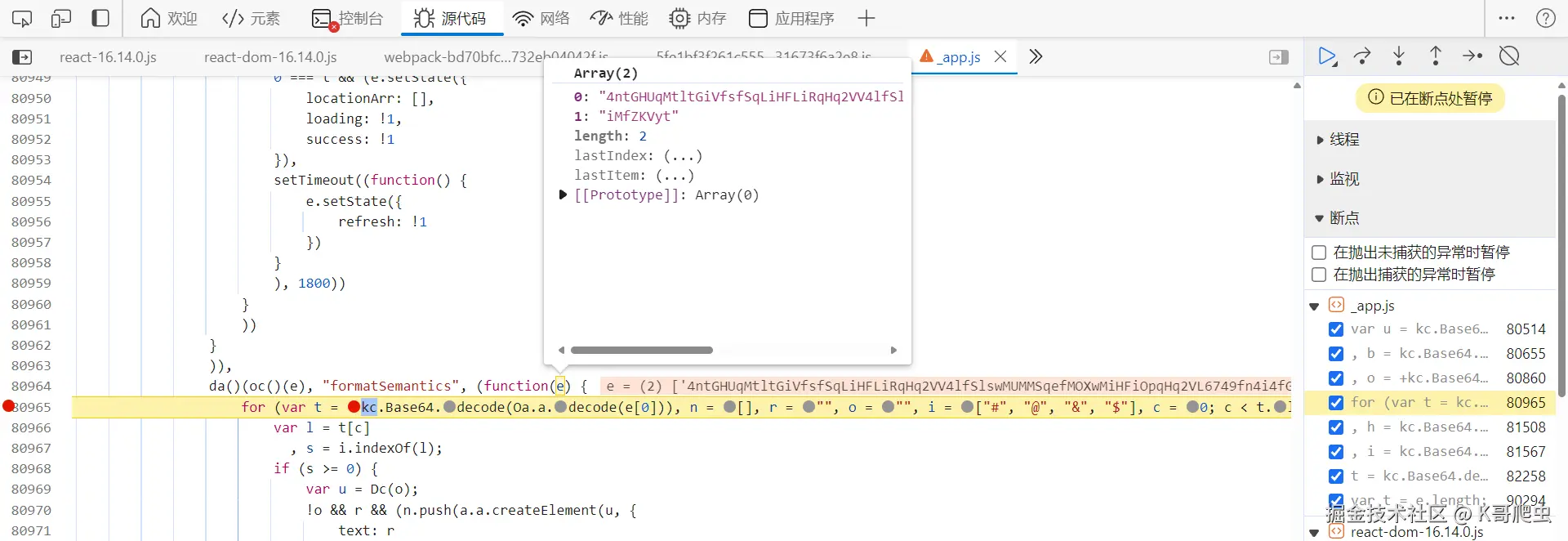Click line number 80966 in gutter
This screenshot has height=541, width=1568.
point(31,427)
